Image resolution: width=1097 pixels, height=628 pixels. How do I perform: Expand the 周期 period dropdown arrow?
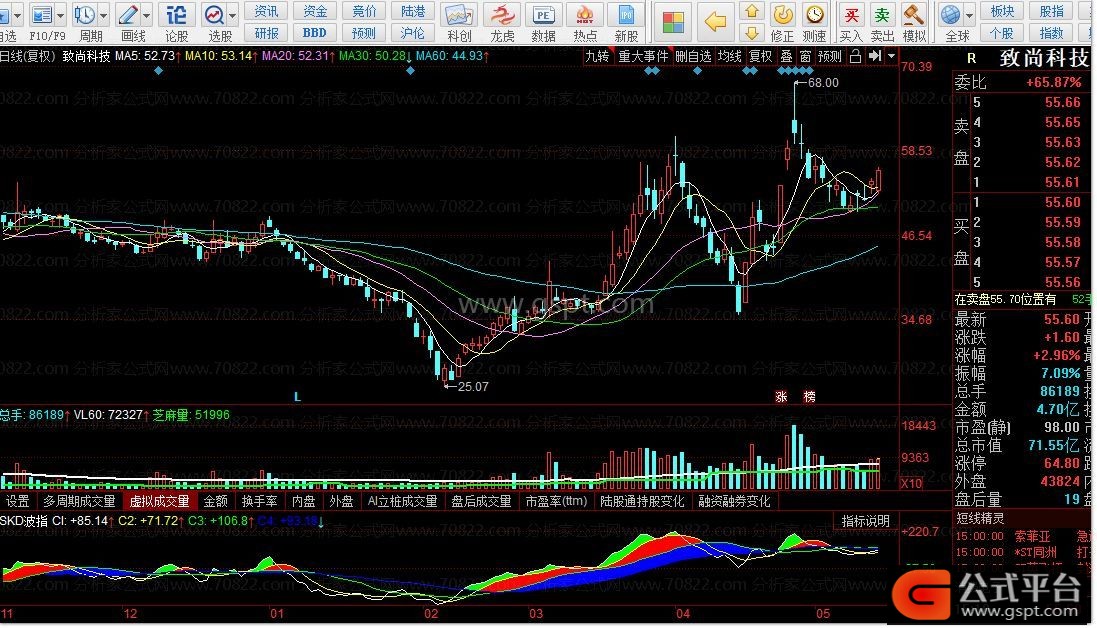coord(104,14)
